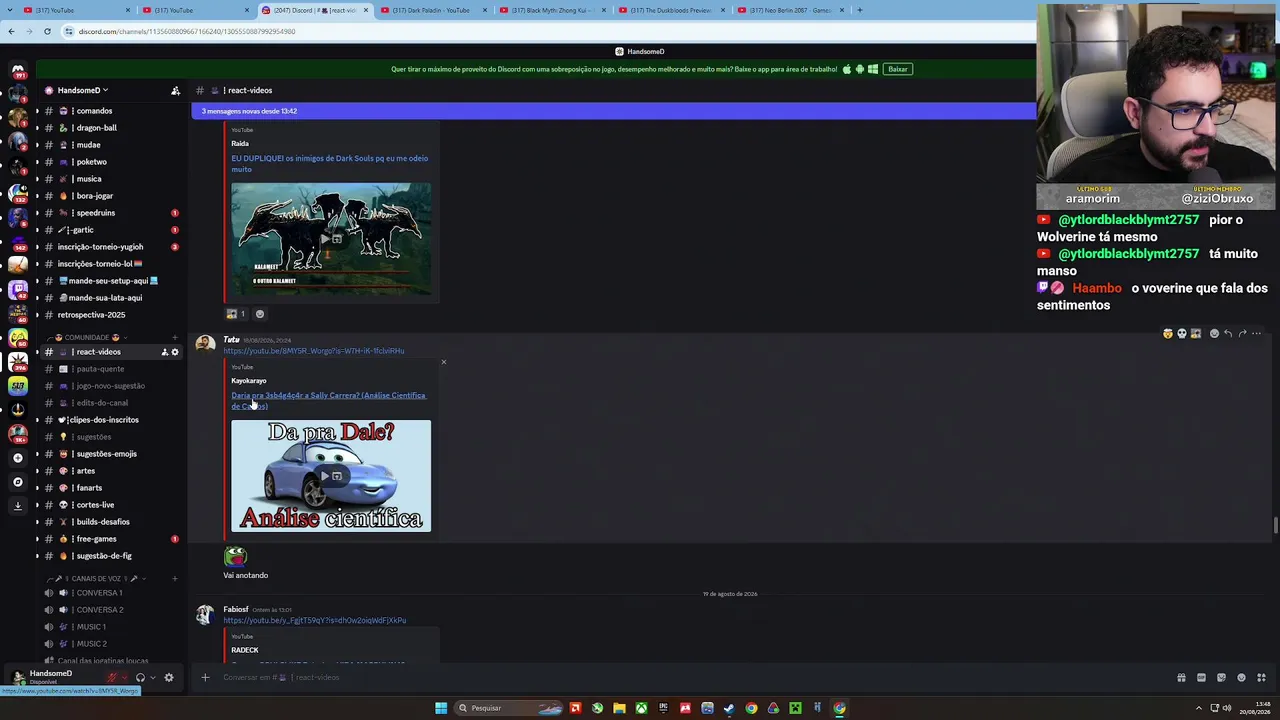Viewport: 1280px width, 720px height.
Task: Open apps launcher in message bar
Action: pos(1261,678)
